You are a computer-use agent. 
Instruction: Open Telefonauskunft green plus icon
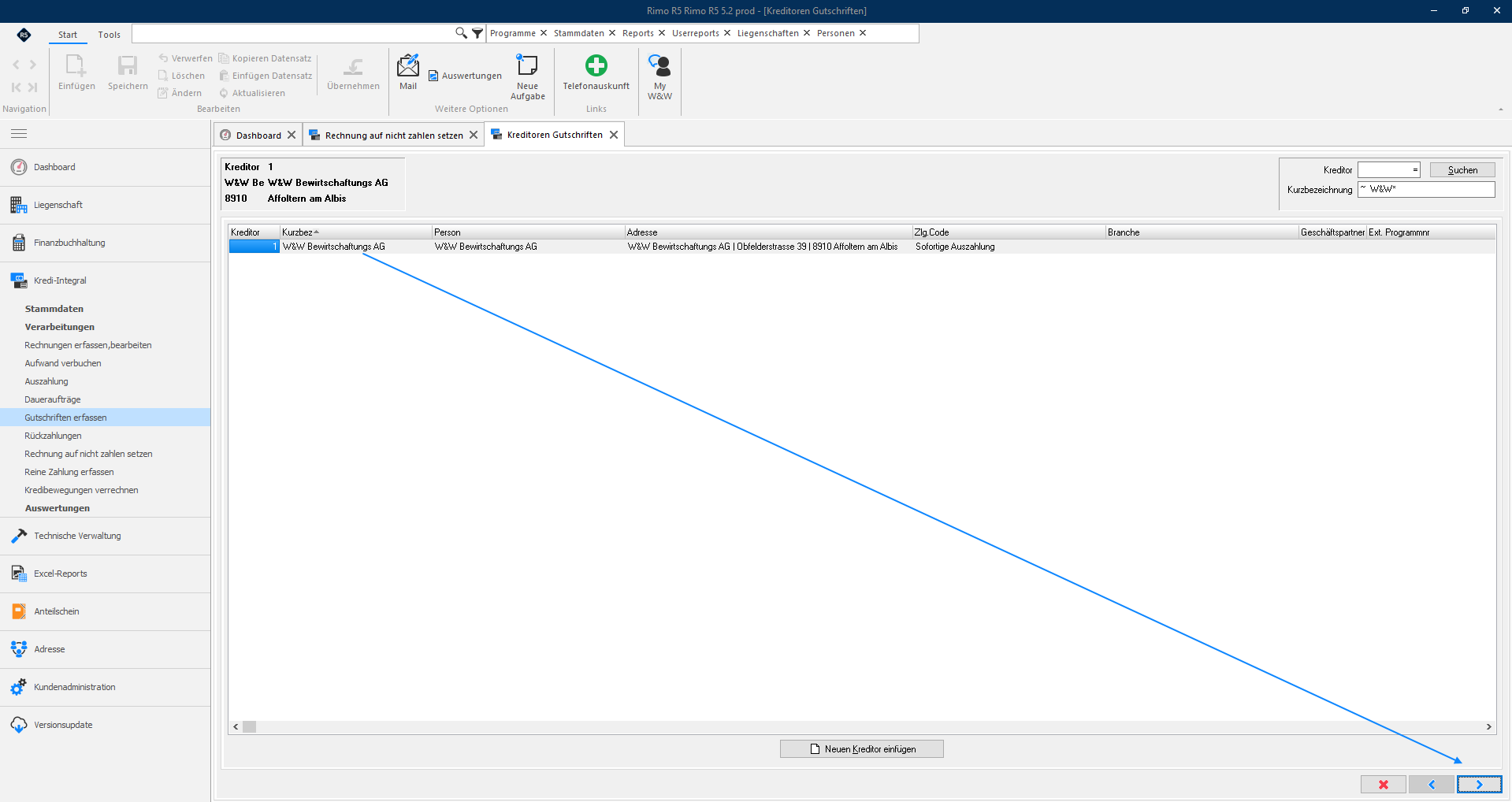pos(596,72)
